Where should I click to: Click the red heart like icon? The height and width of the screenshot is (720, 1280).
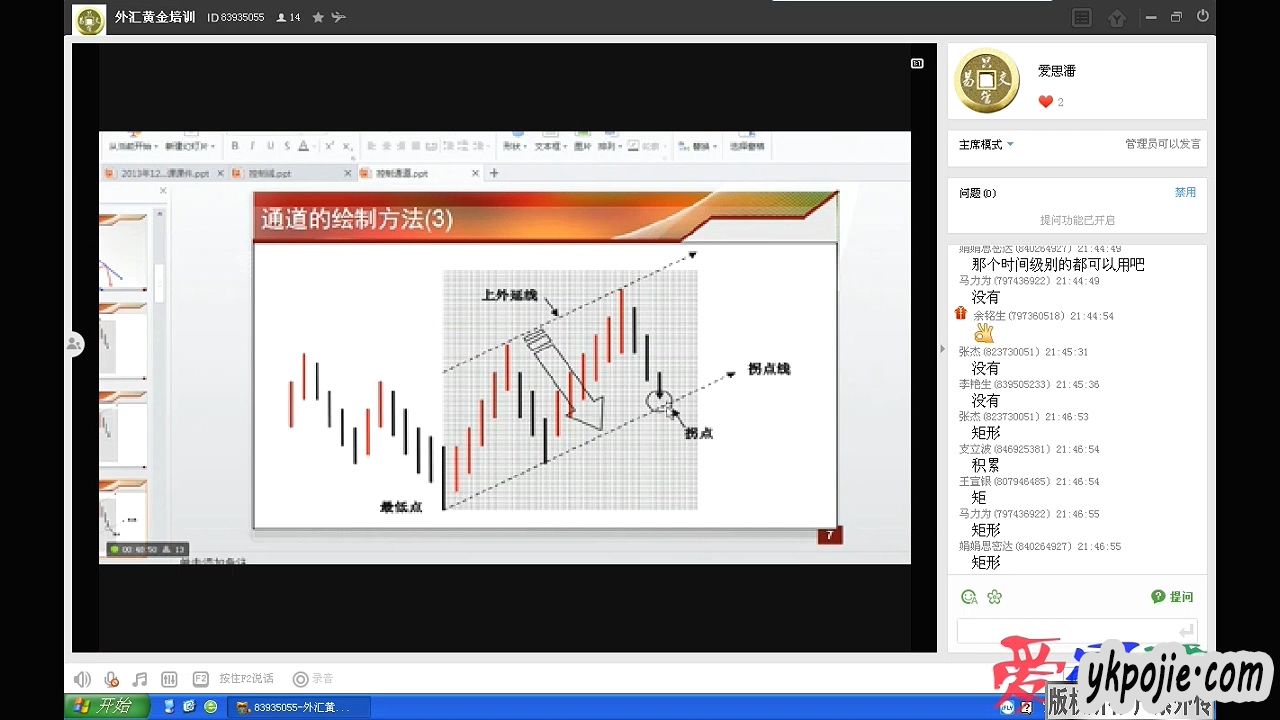tap(1045, 102)
